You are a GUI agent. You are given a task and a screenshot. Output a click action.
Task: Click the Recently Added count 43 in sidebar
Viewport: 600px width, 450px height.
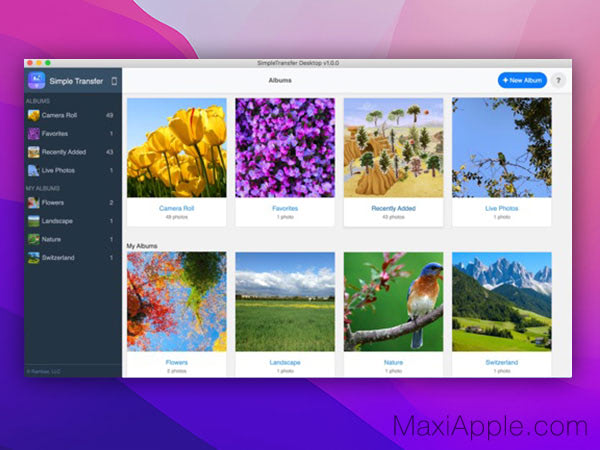pos(109,152)
